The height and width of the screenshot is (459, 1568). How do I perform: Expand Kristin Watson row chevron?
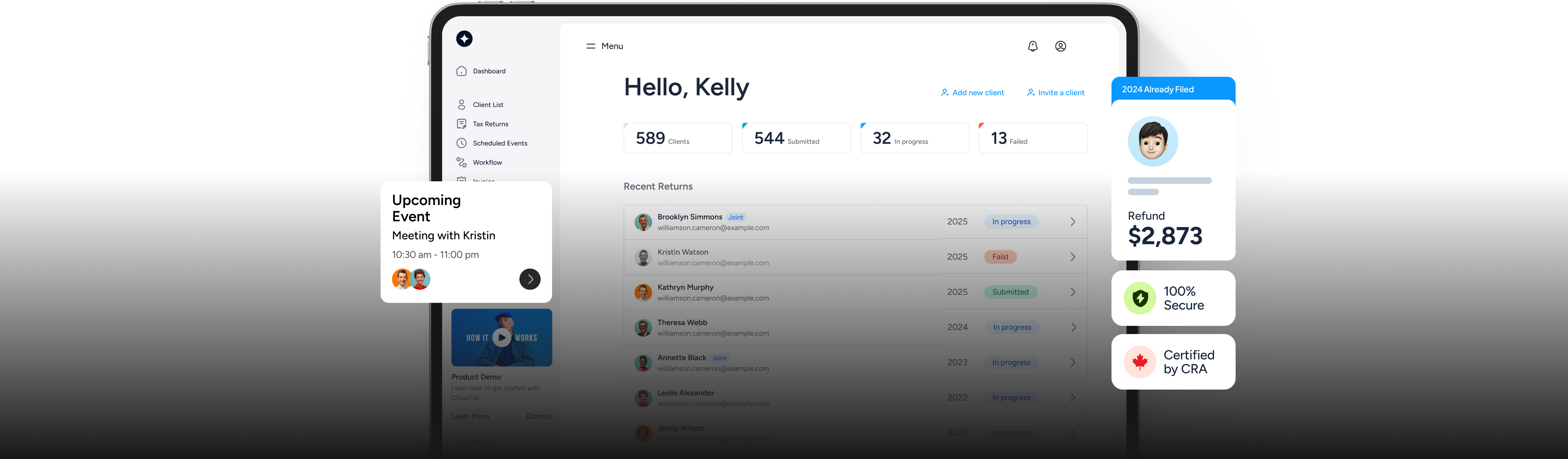(1073, 258)
